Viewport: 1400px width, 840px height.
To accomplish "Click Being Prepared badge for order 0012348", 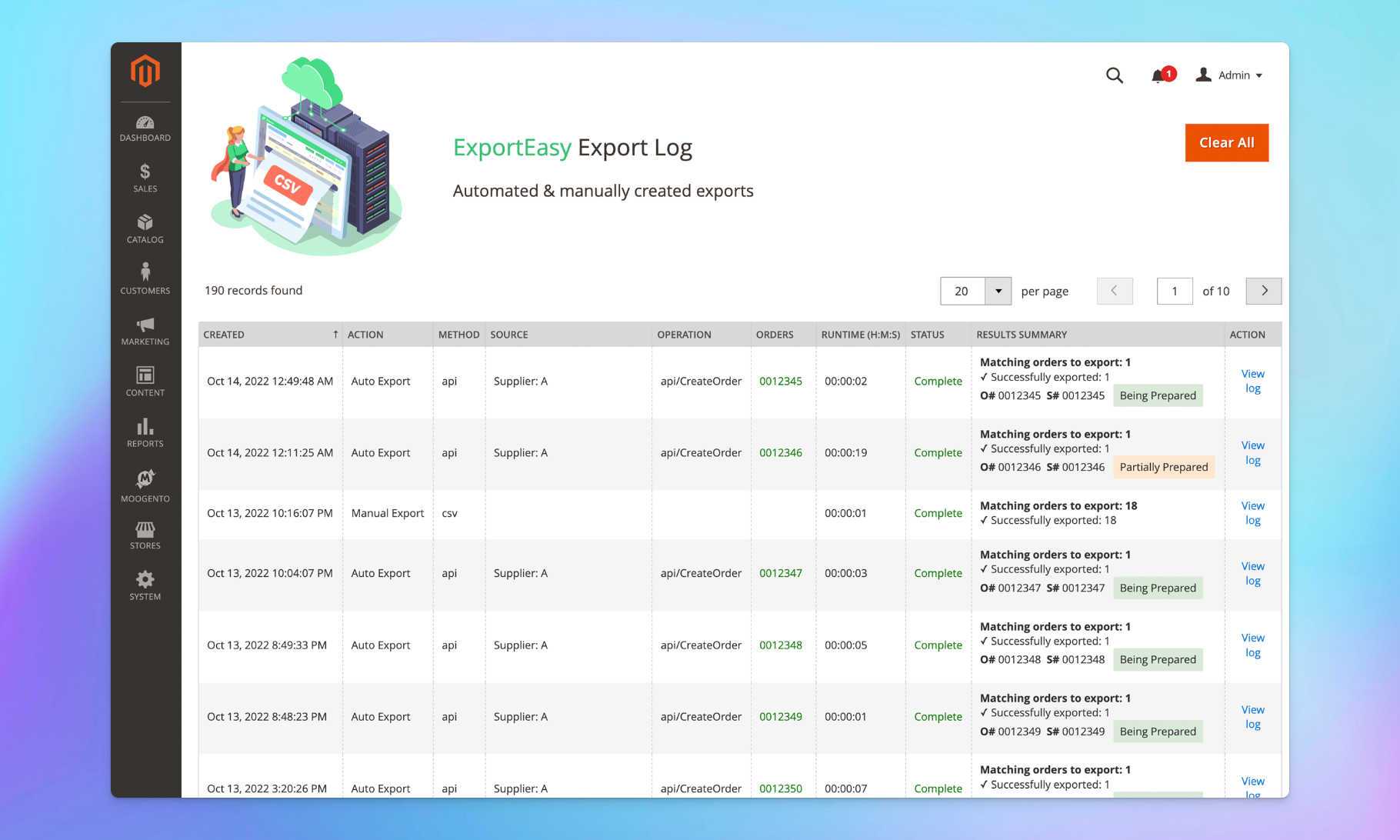I will point(1158,659).
